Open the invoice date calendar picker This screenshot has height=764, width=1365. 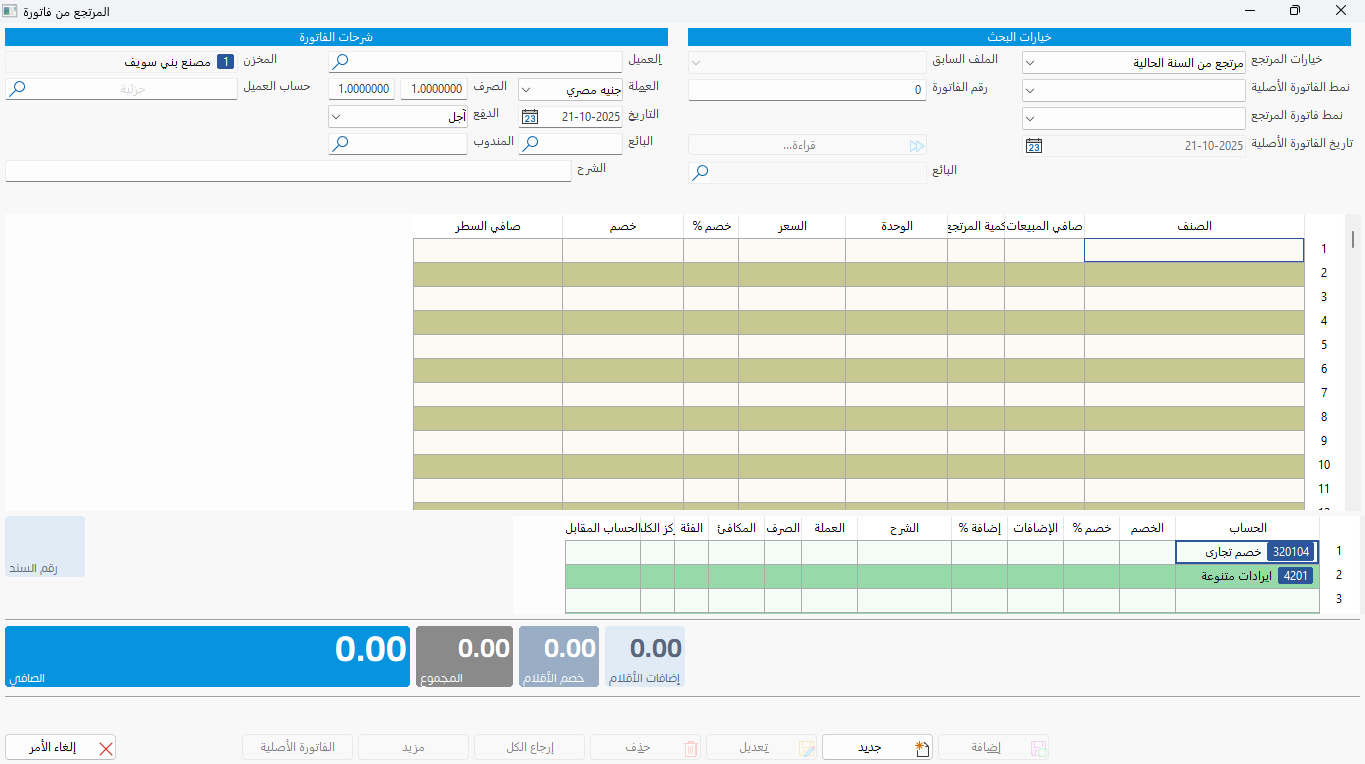[530, 117]
